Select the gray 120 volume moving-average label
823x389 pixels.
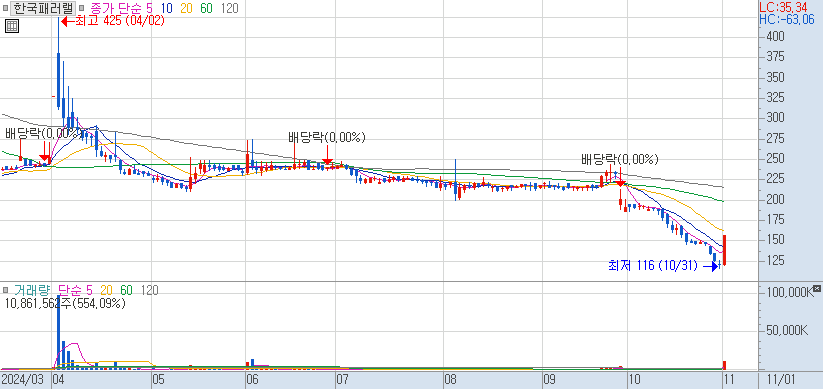coord(149,290)
